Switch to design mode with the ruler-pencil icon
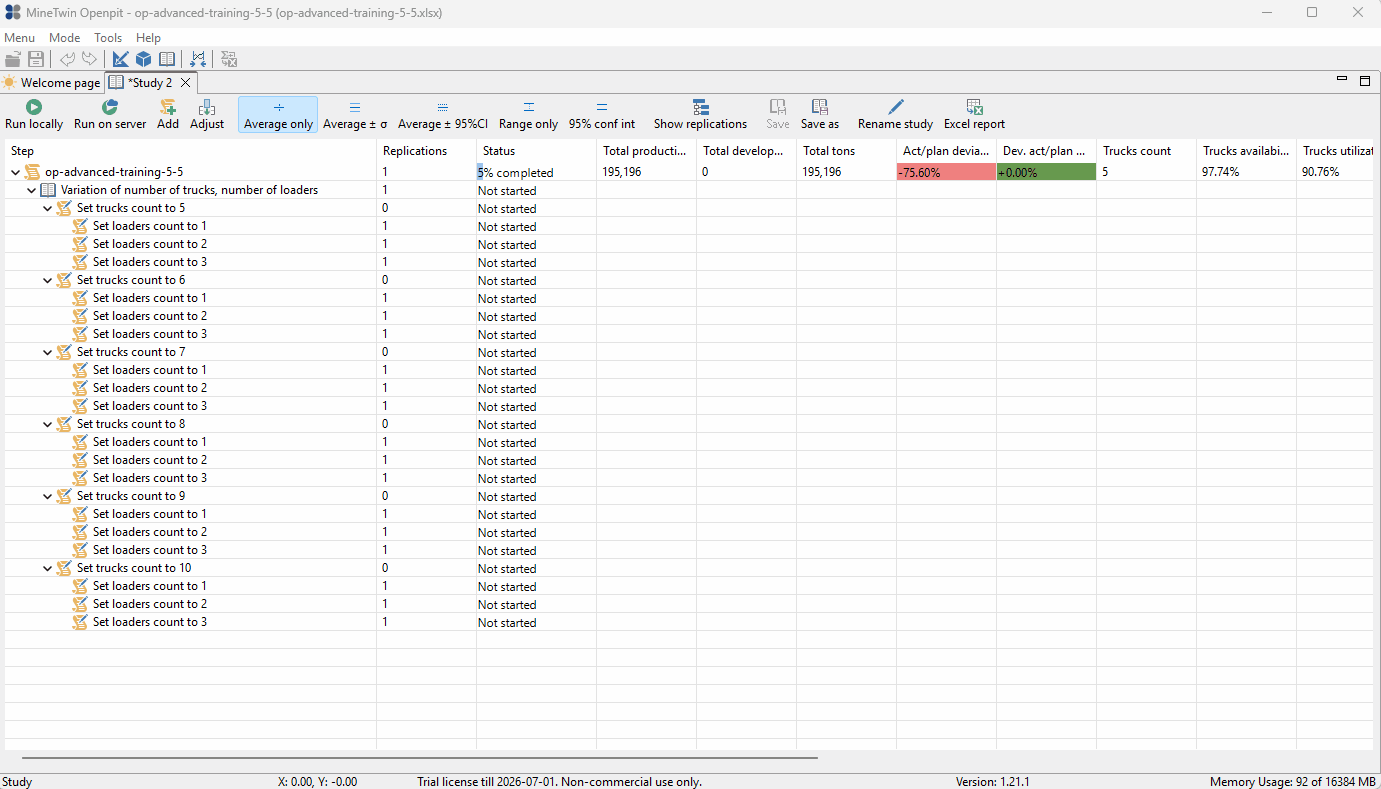Screen dimensions: 1381x789 tap(121, 60)
